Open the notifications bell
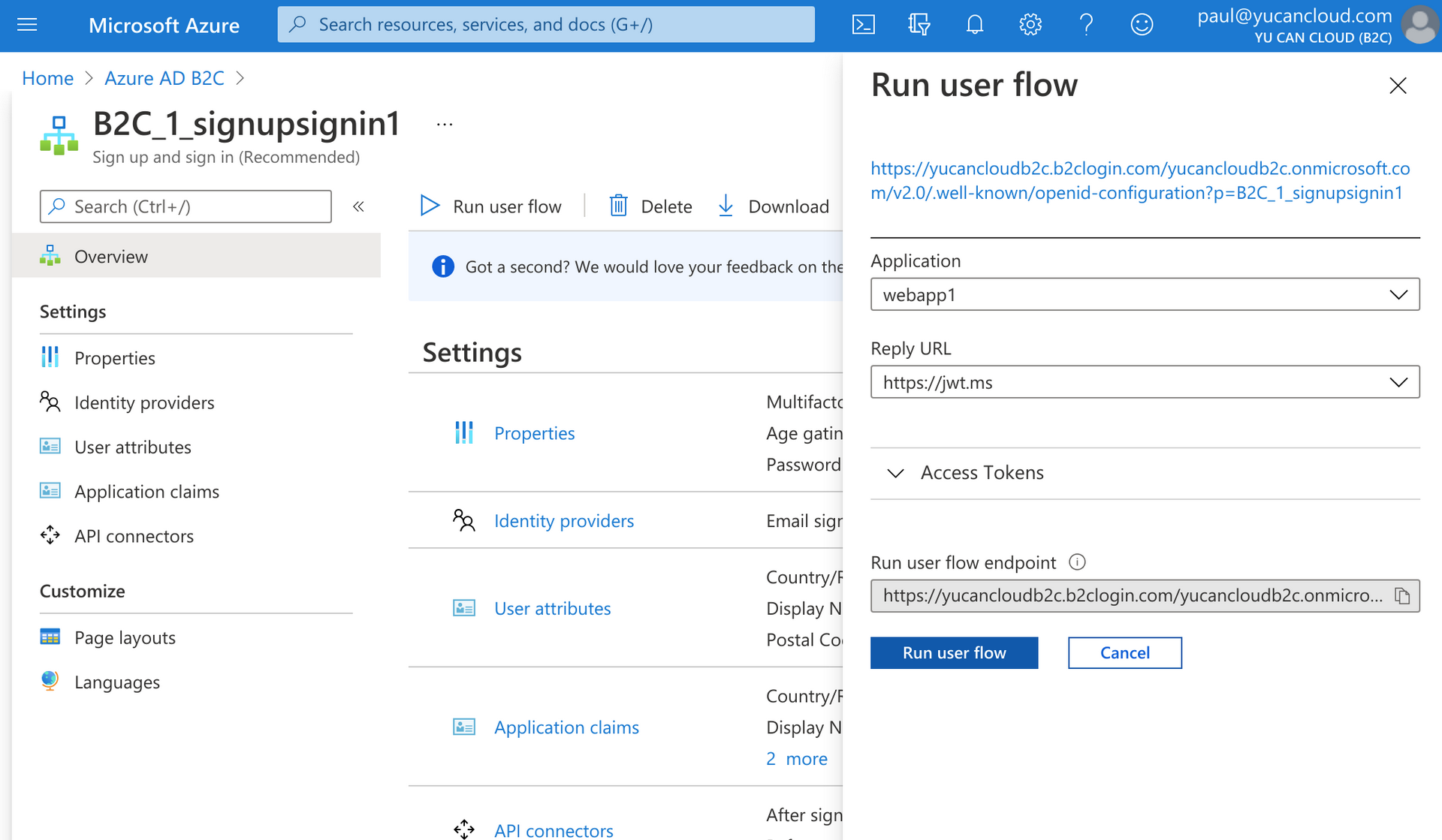The image size is (1442, 840). tap(974, 25)
